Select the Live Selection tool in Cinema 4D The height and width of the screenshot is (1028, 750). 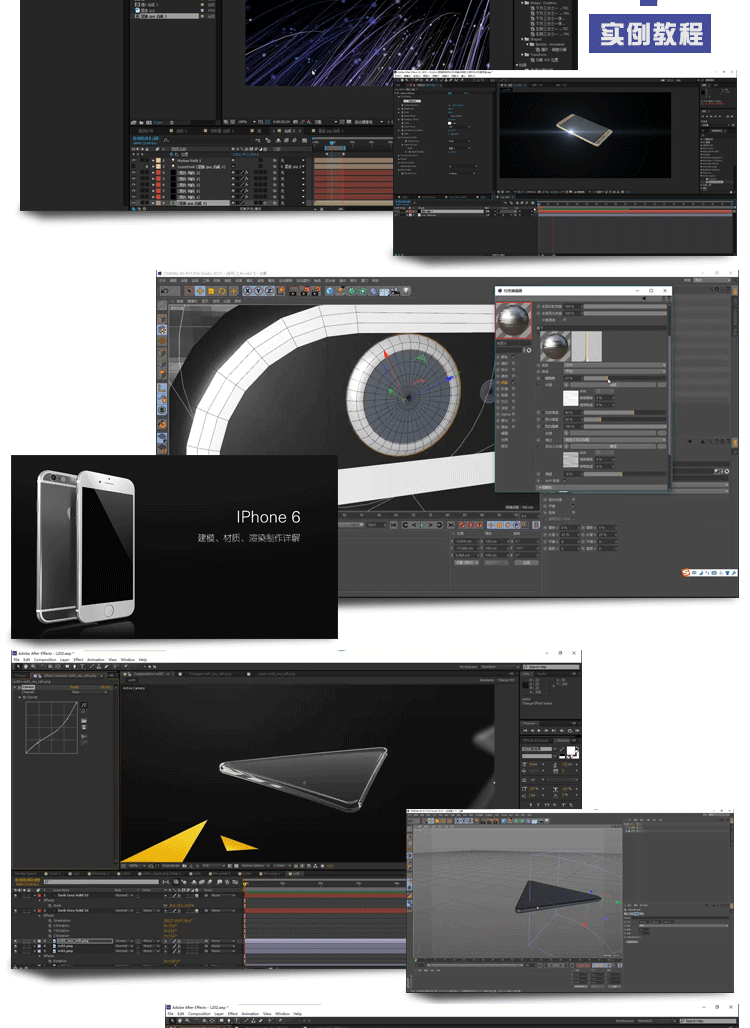tap(189, 291)
